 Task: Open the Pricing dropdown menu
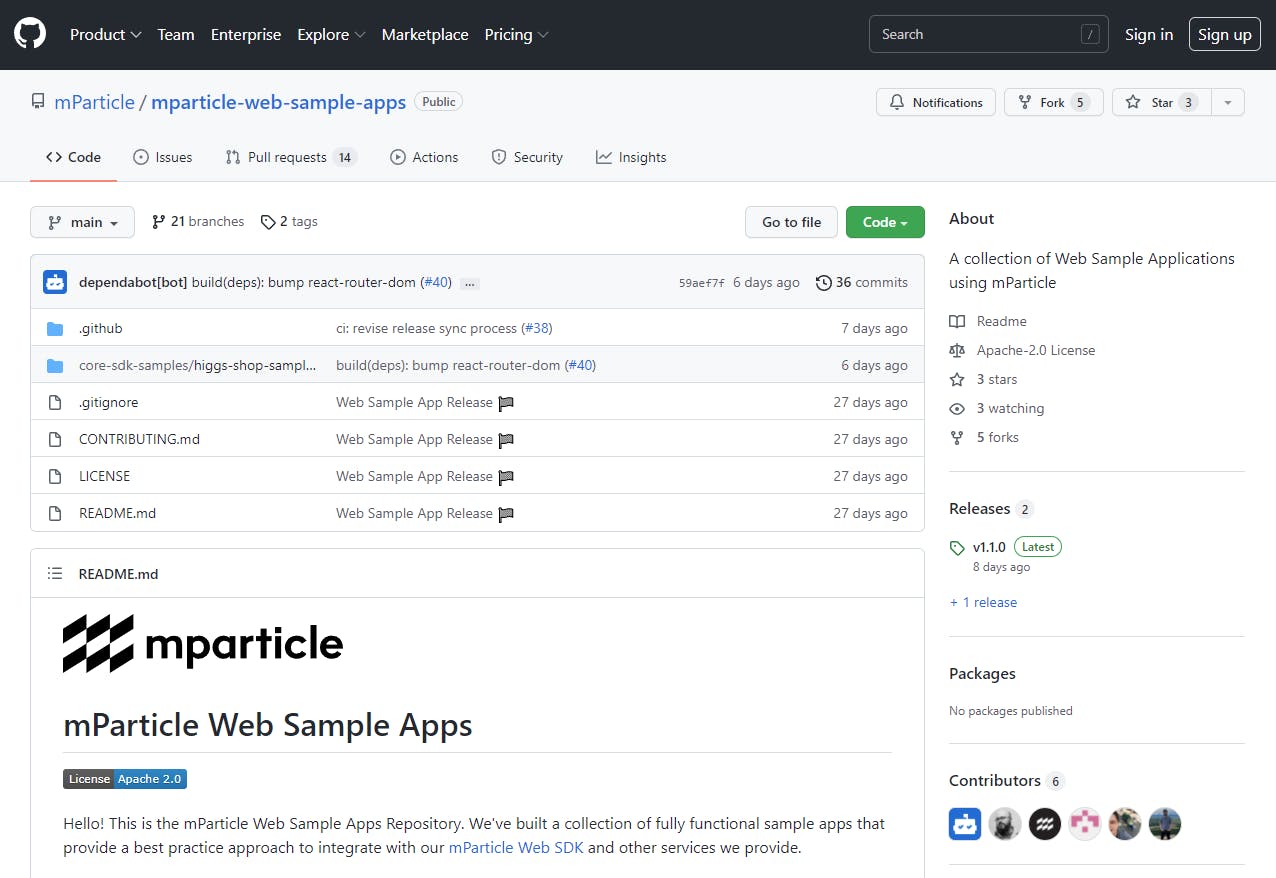pyautogui.click(x=517, y=34)
